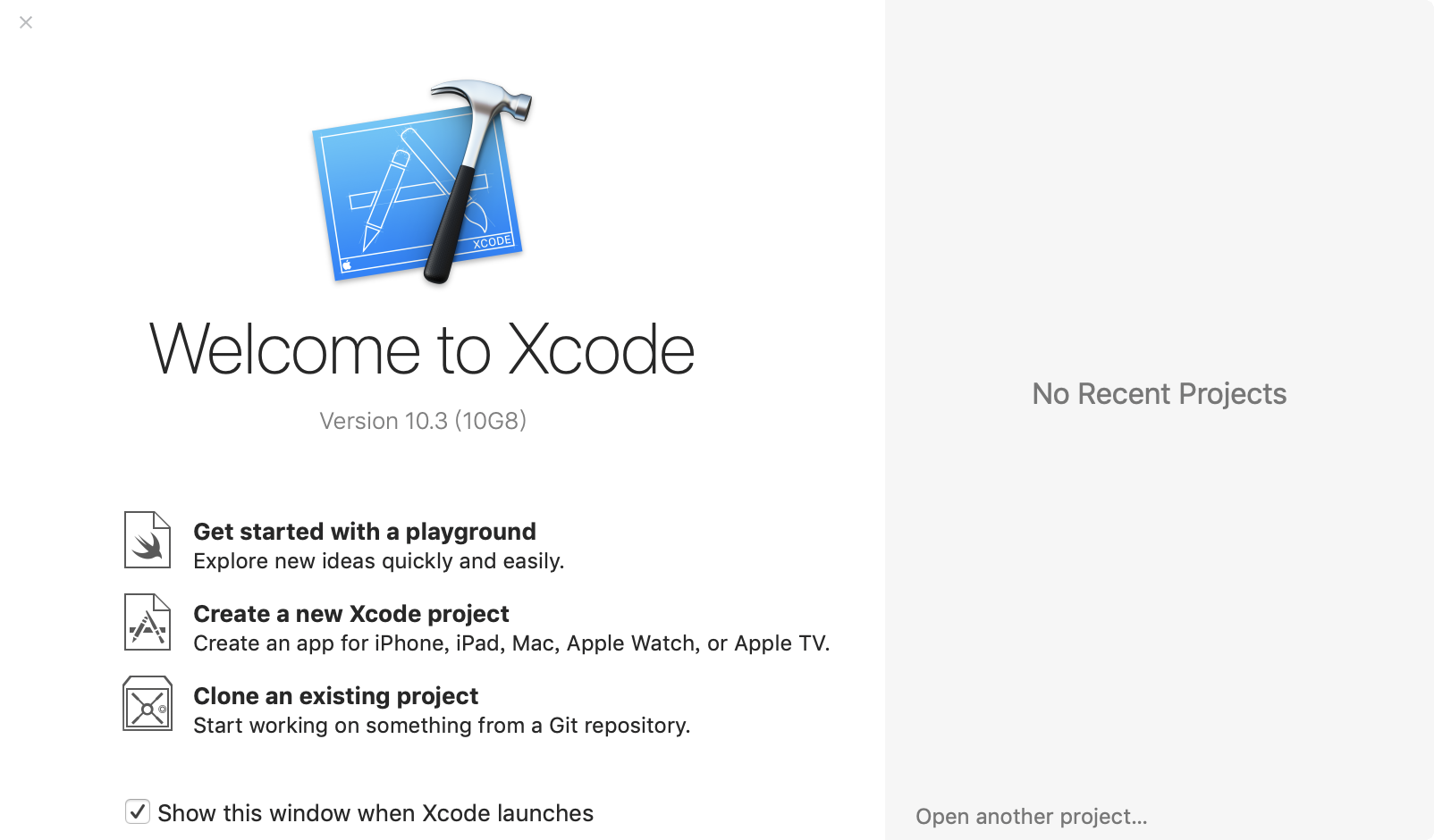Click the Xcode hammer application logo
This screenshot has height=840, width=1434.
point(422,181)
